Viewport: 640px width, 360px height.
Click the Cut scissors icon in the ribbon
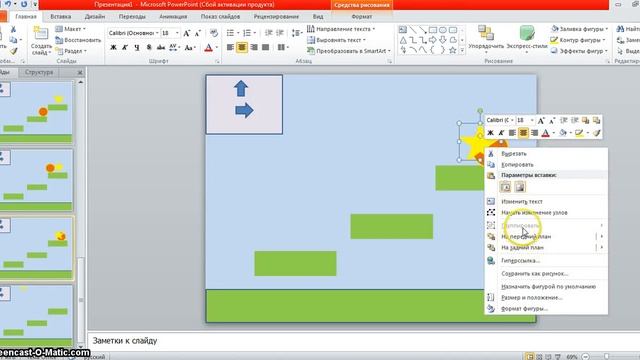coord(13,29)
